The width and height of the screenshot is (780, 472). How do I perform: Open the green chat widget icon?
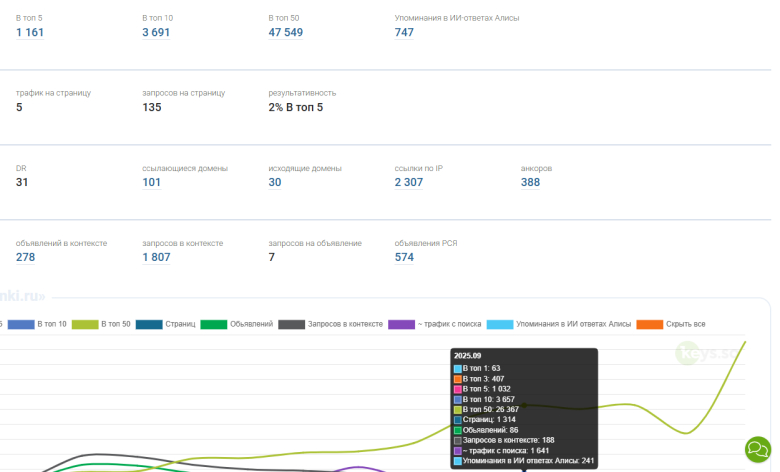[758, 448]
